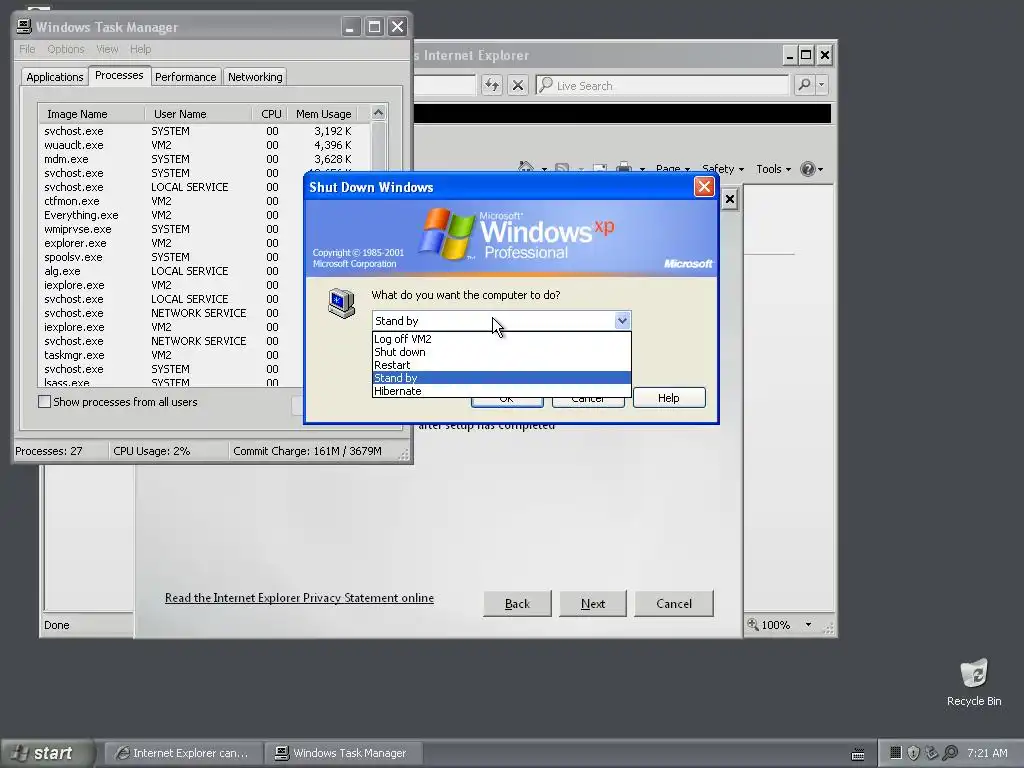Select the wuauclt.exe process row
This screenshot has height=768, width=1024.
tap(204, 145)
